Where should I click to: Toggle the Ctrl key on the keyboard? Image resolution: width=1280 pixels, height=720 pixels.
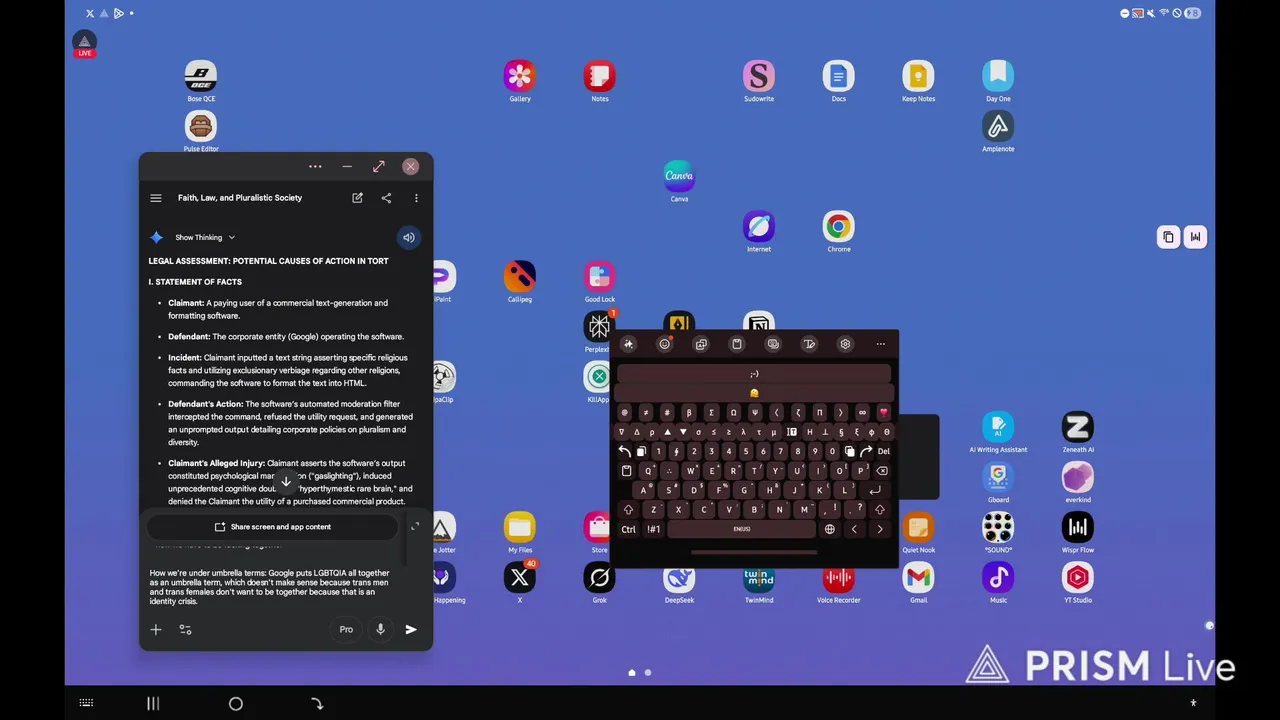click(628, 529)
